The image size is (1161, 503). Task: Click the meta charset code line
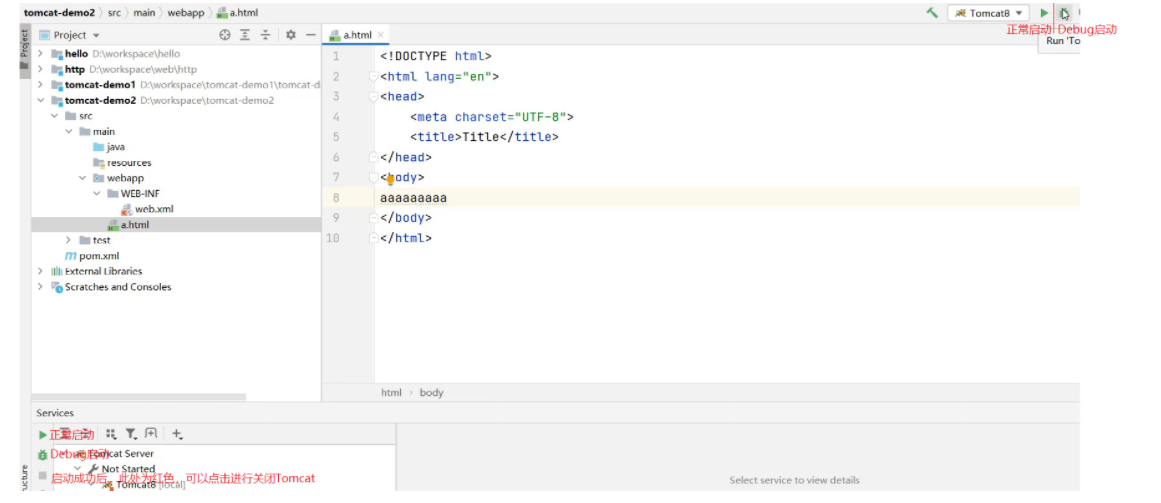pyautogui.click(x=492, y=117)
